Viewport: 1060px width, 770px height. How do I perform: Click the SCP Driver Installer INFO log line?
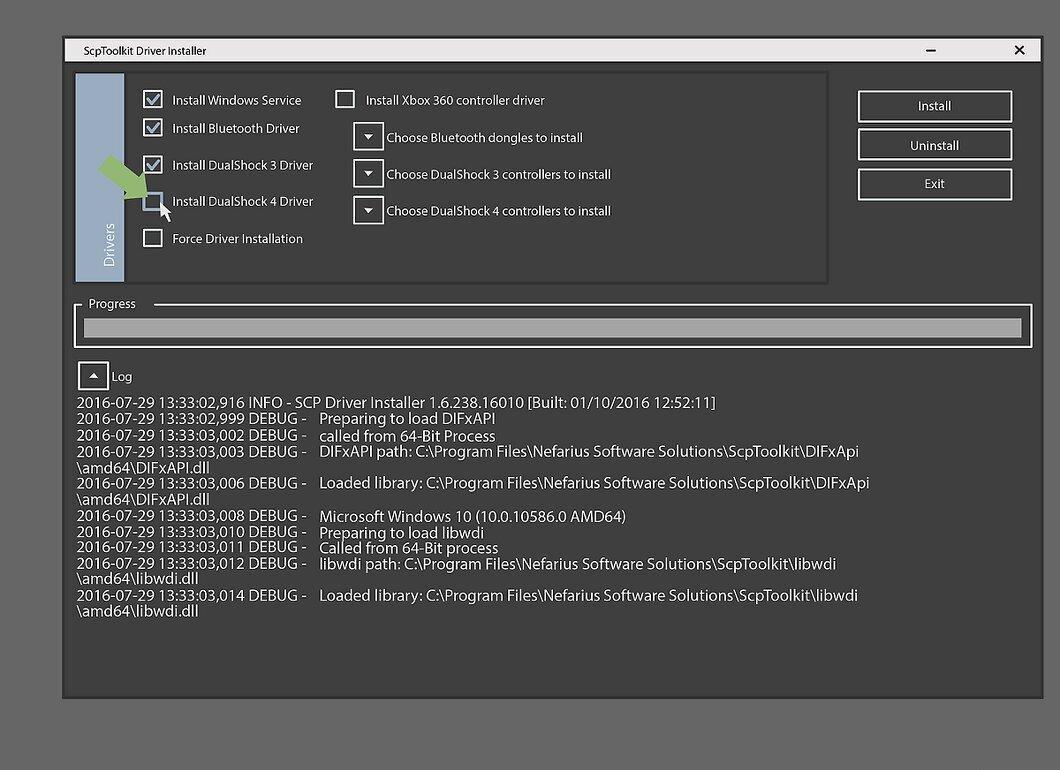395,402
